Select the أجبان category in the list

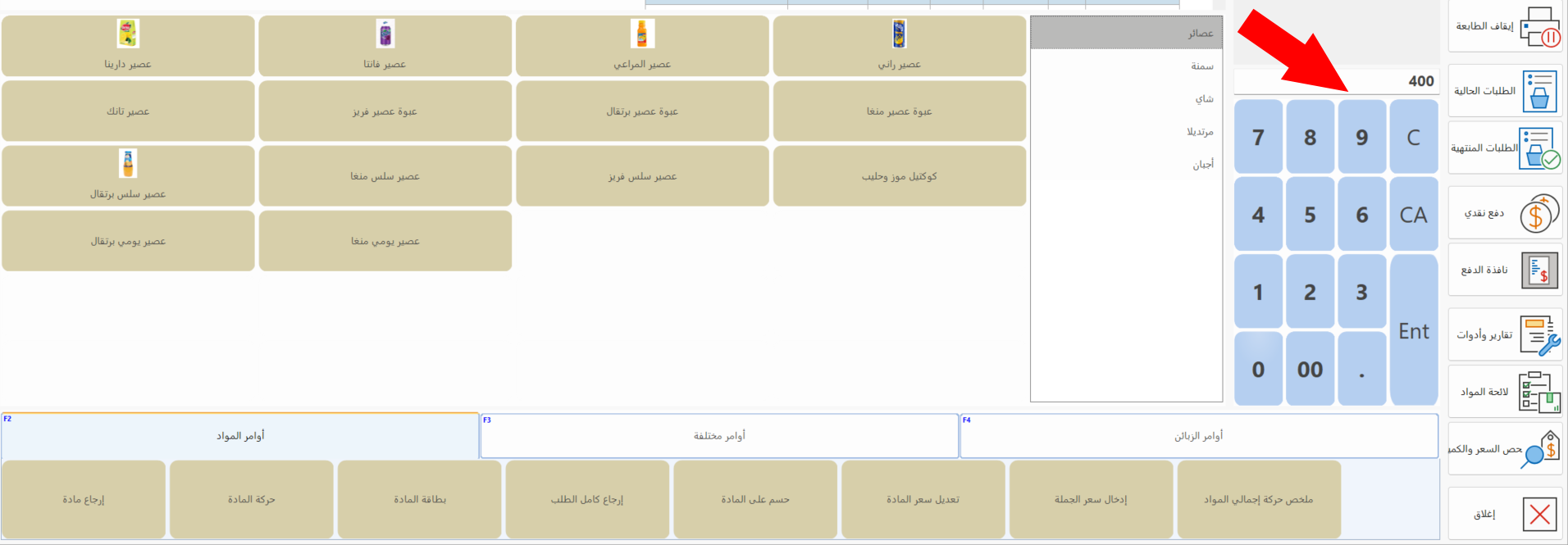1126,165
